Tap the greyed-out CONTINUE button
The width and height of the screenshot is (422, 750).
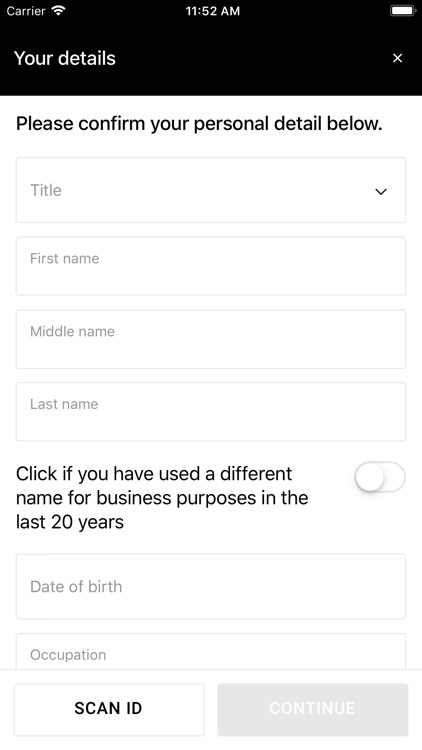pos(313,709)
